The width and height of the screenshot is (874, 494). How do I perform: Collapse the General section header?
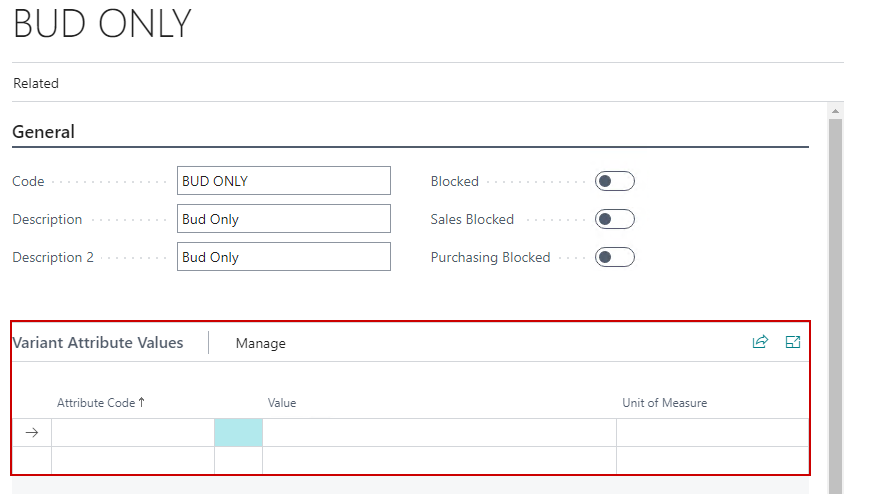(43, 132)
